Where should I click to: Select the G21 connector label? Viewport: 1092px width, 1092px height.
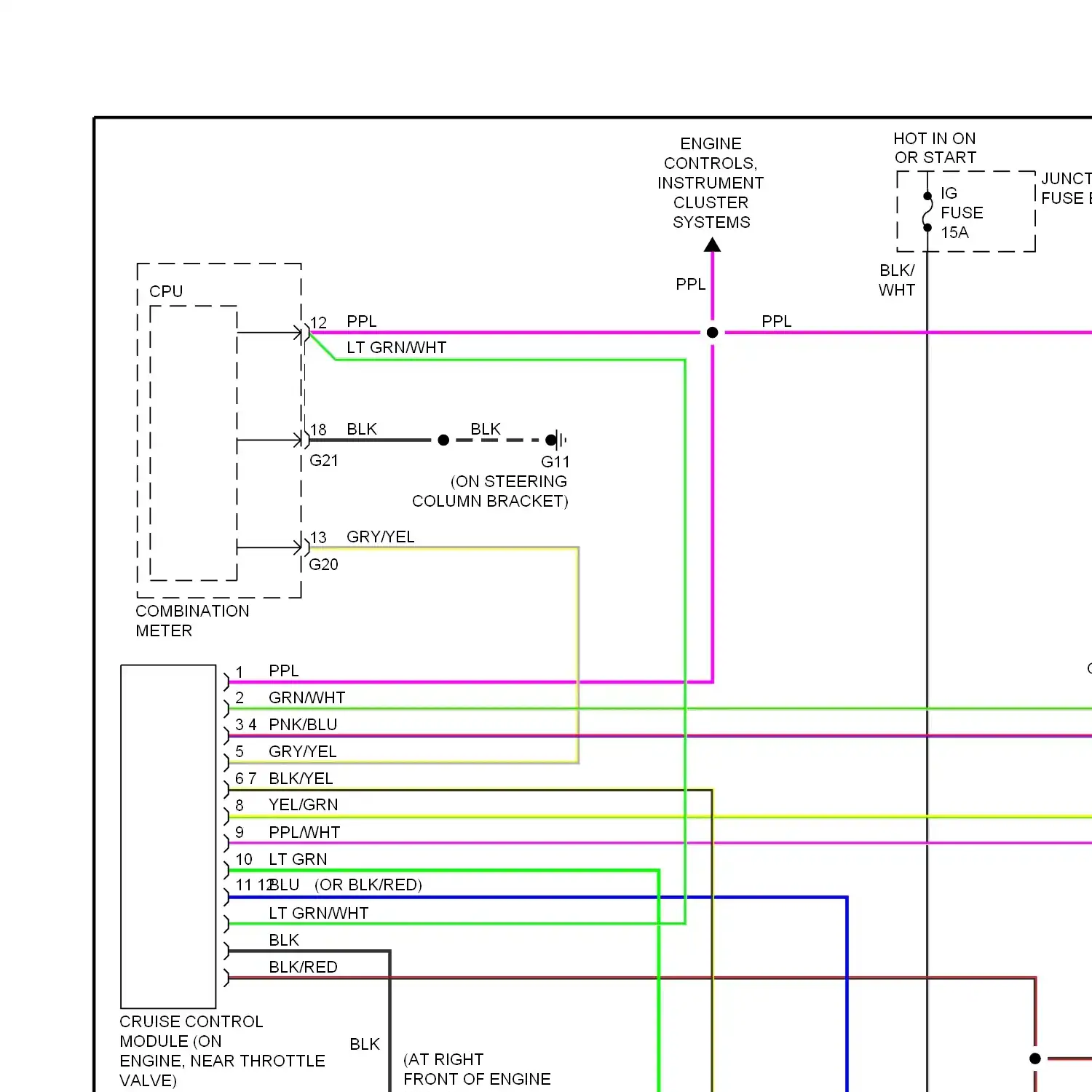[324, 460]
